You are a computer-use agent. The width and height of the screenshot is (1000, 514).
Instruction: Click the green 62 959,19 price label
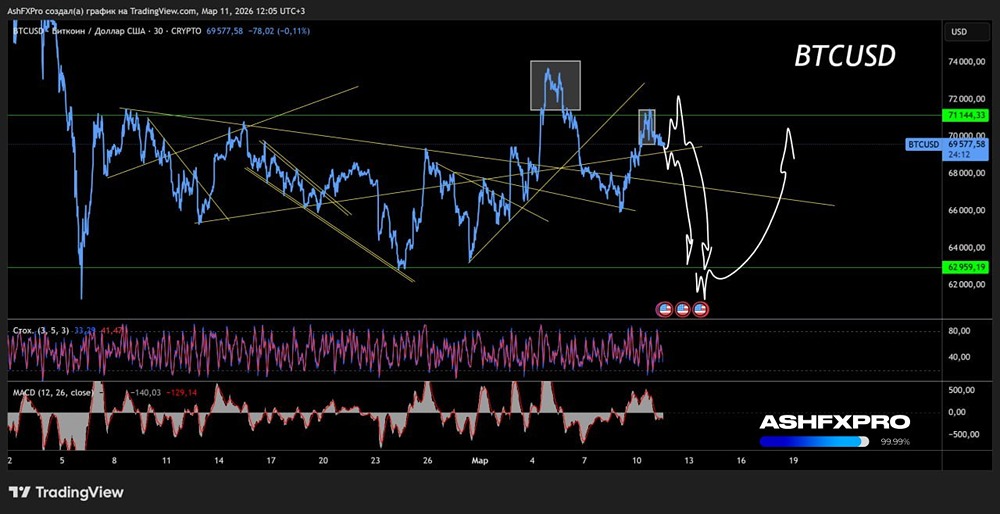[x=967, y=267]
